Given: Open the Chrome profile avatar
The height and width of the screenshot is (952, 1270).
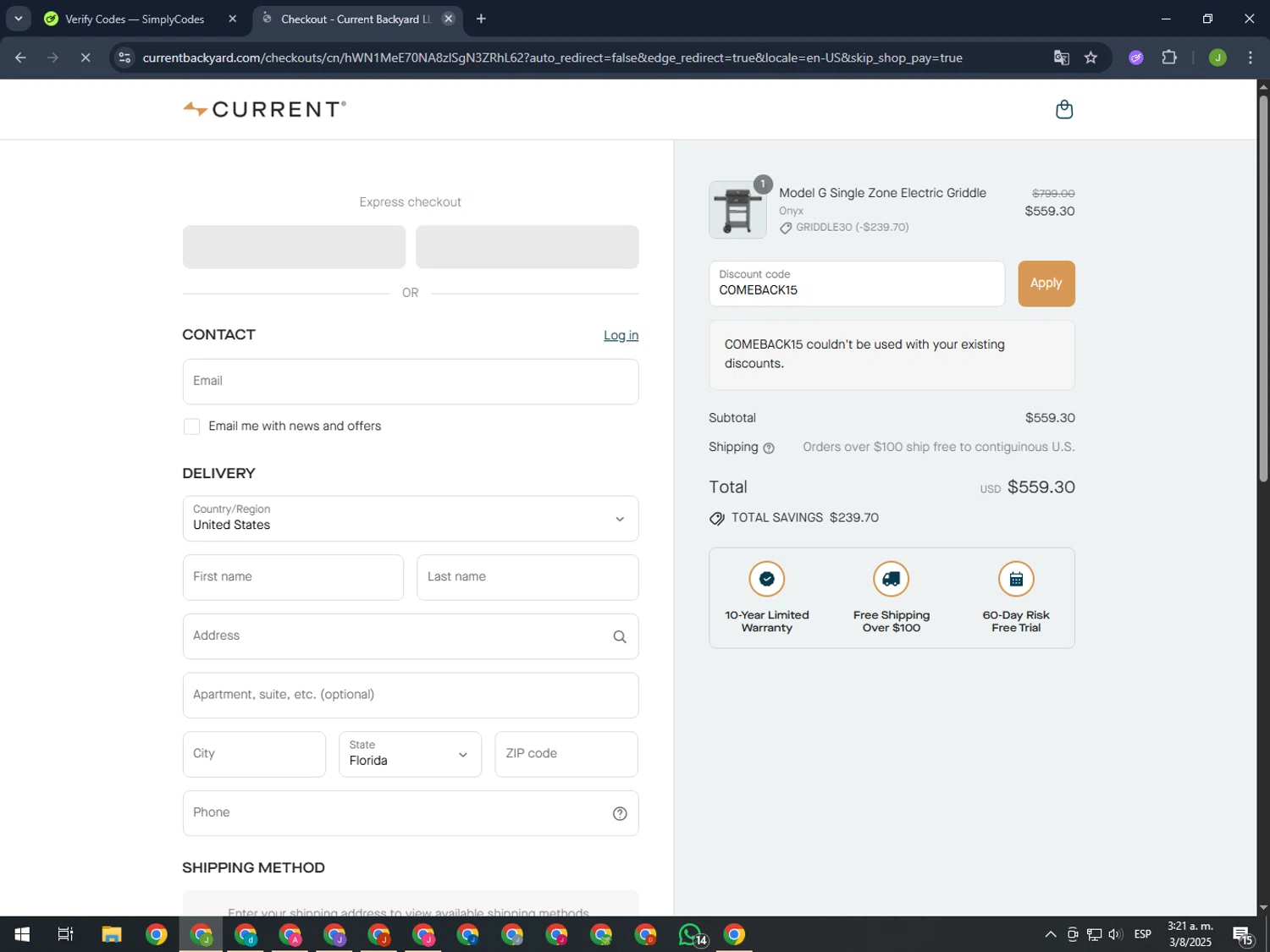Looking at the screenshot, I should click(x=1218, y=58).
